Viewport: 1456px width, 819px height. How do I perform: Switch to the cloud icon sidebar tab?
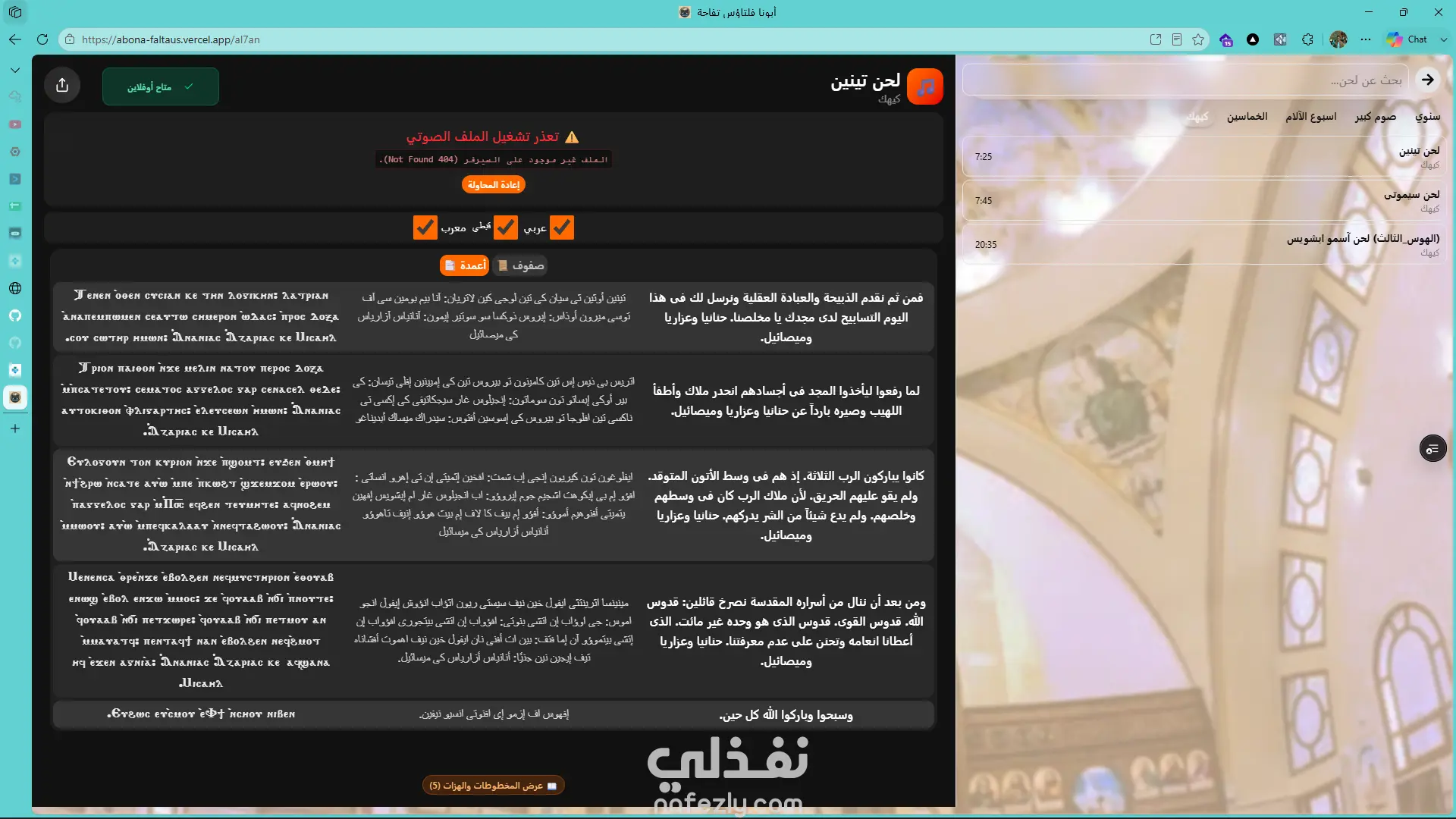coord(15,97)
